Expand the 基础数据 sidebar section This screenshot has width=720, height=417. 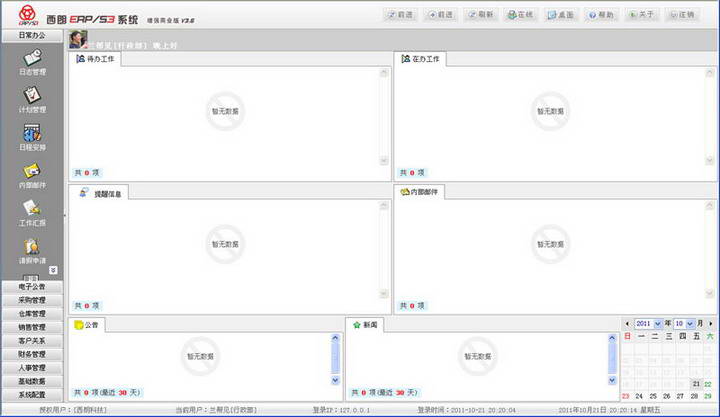32,382
